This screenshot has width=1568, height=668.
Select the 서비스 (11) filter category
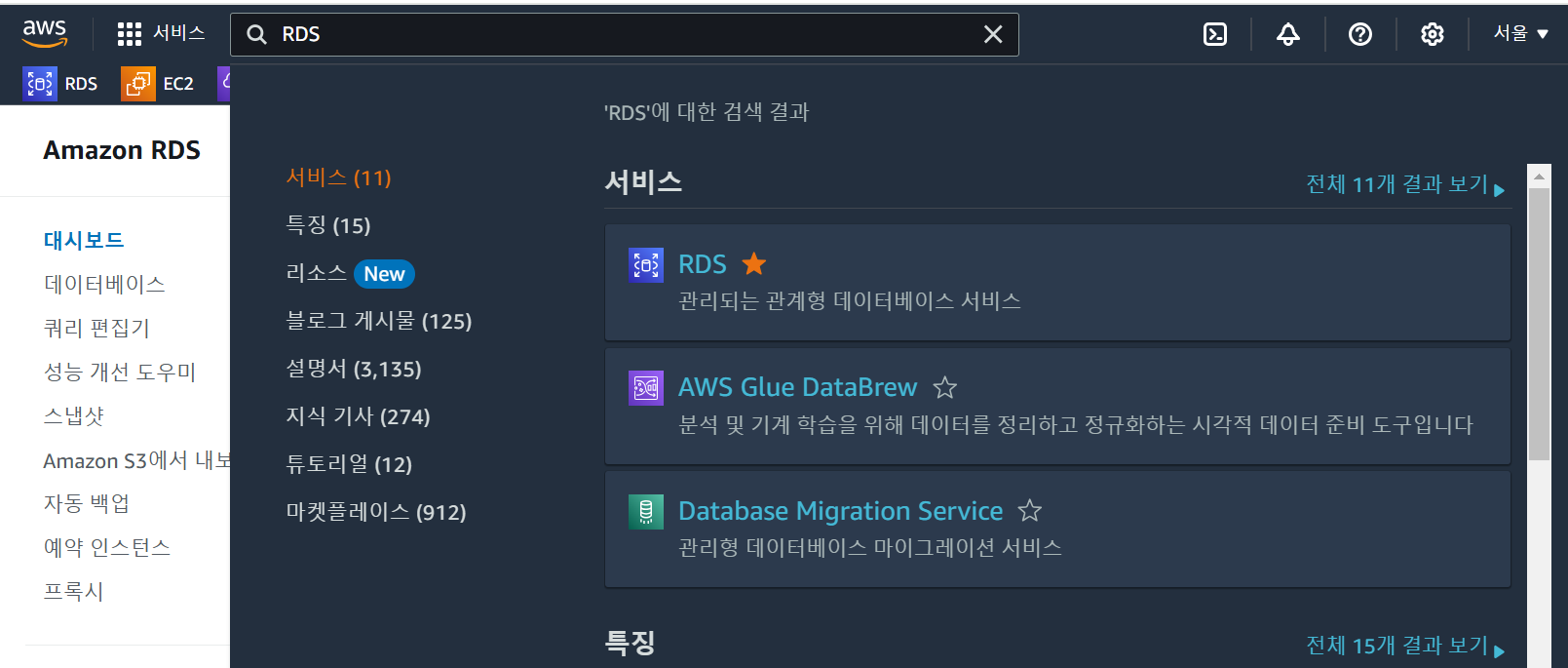click(338, 177)
